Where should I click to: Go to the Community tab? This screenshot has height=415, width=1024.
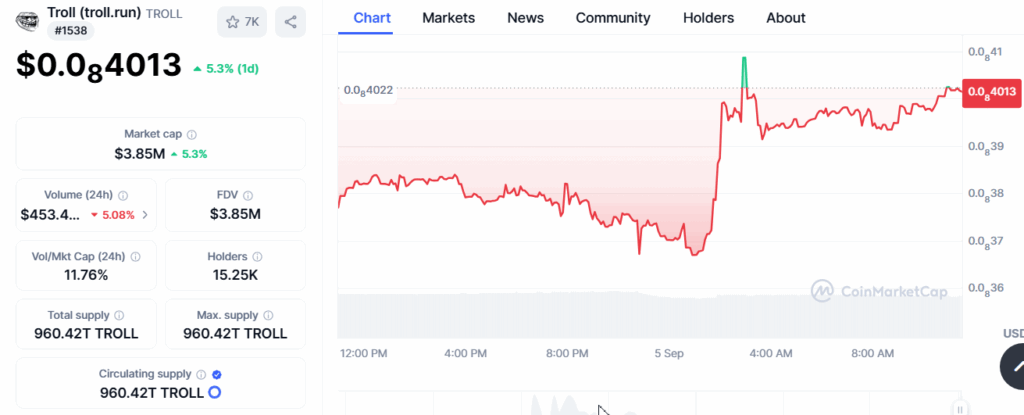coord(613,18)
